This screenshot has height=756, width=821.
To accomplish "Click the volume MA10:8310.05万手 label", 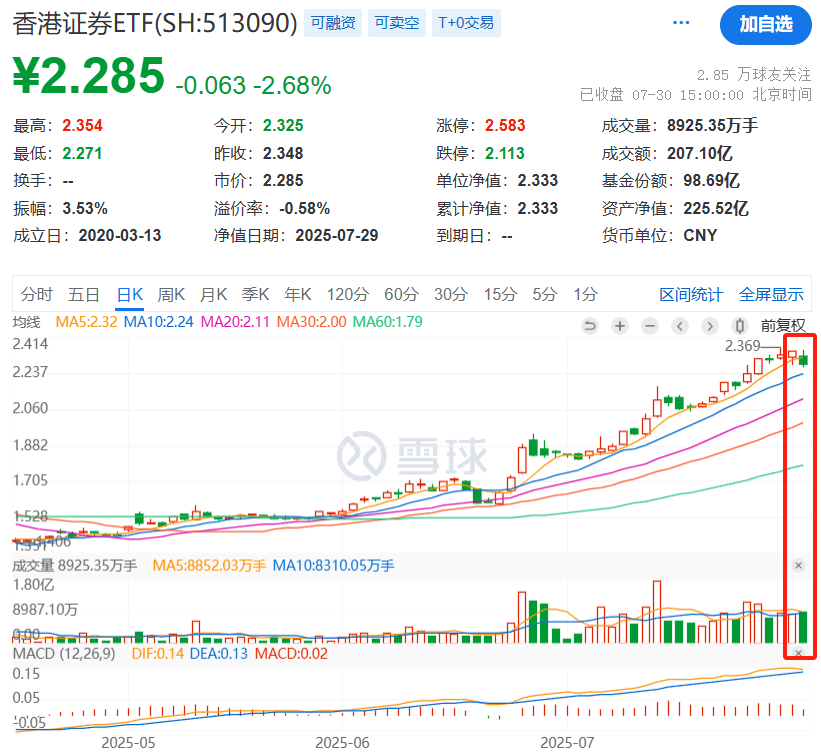I will pos(334,566).
